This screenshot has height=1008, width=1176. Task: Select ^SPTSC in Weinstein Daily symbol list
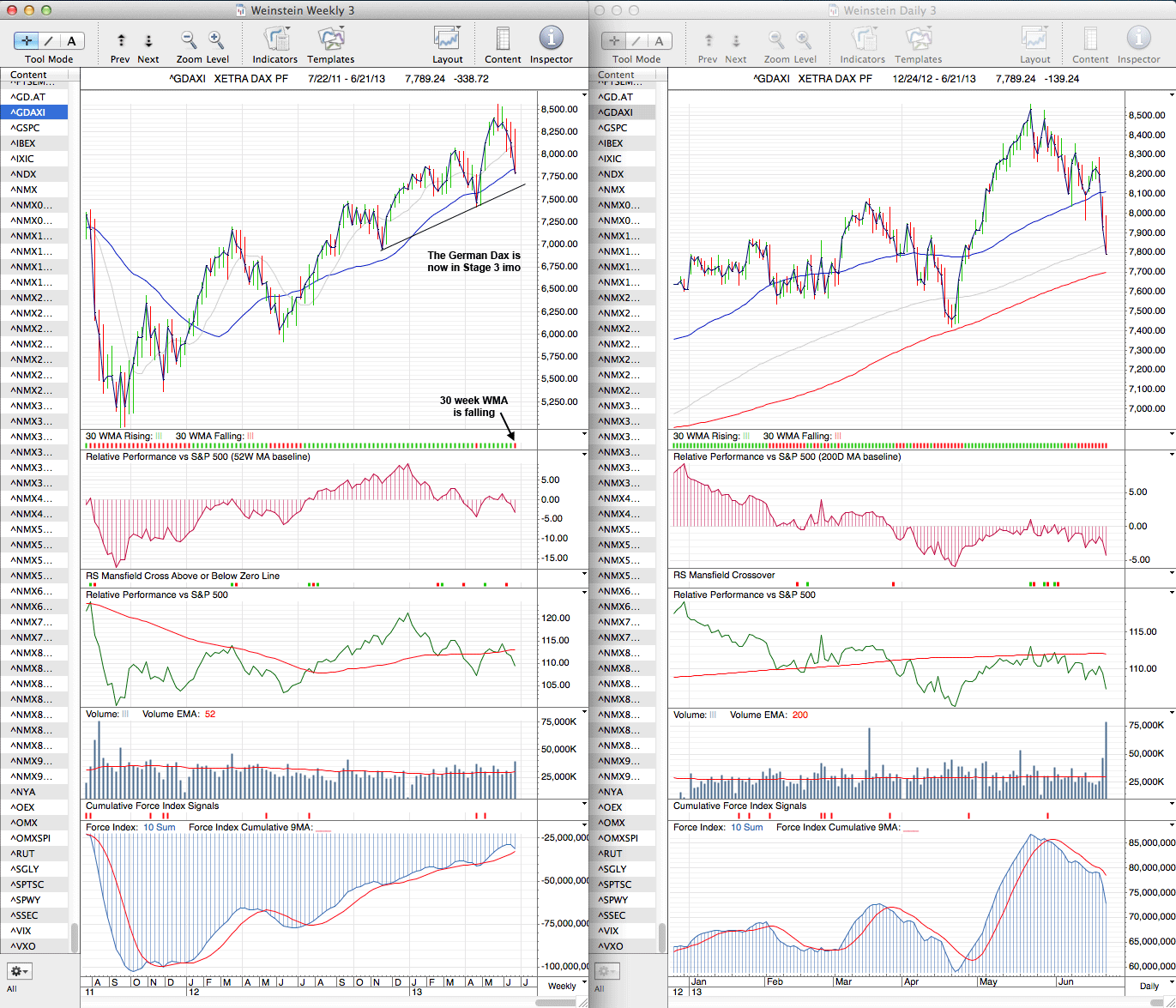(622, 884)
